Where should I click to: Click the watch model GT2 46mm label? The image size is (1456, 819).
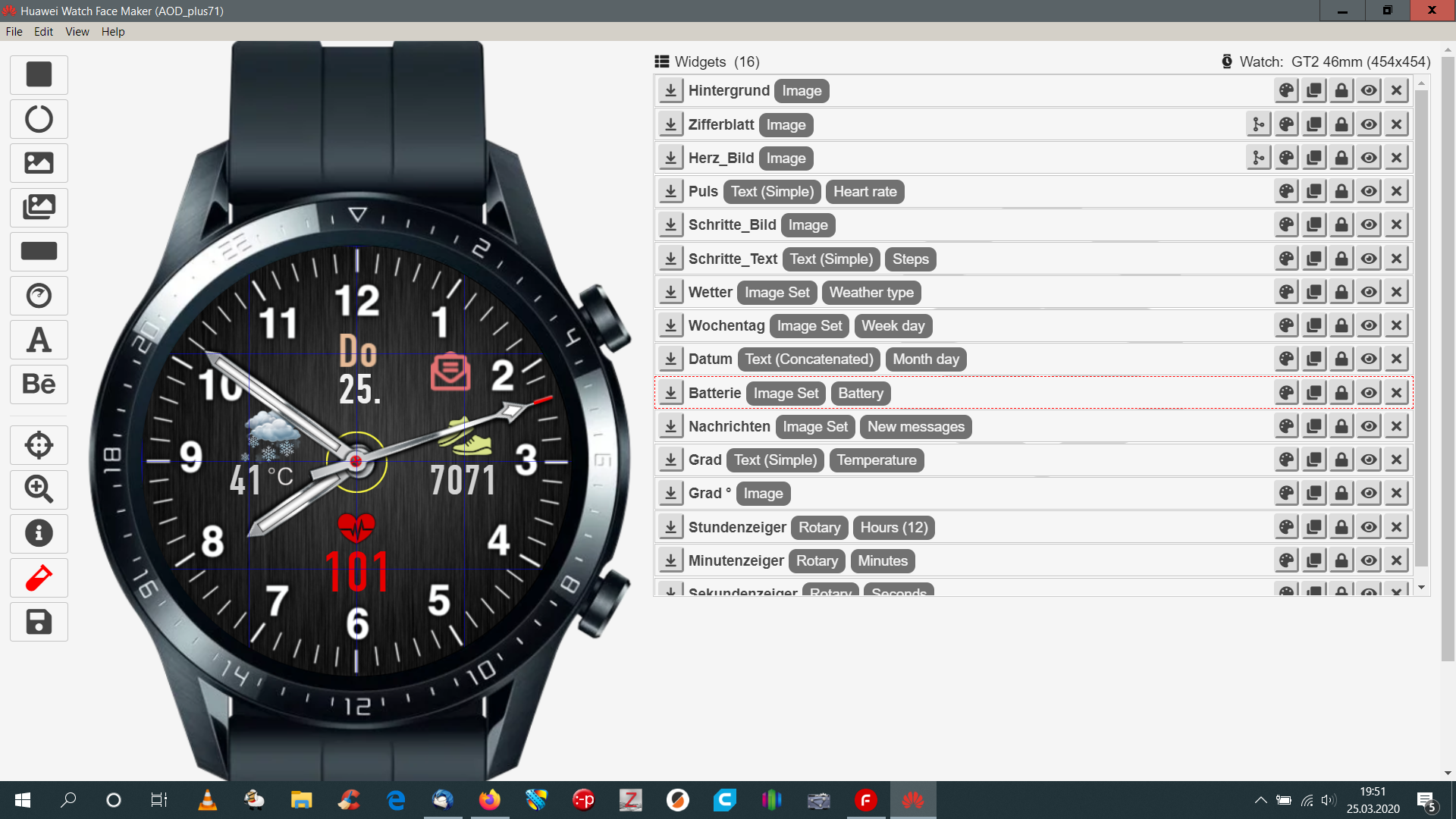1360,61
